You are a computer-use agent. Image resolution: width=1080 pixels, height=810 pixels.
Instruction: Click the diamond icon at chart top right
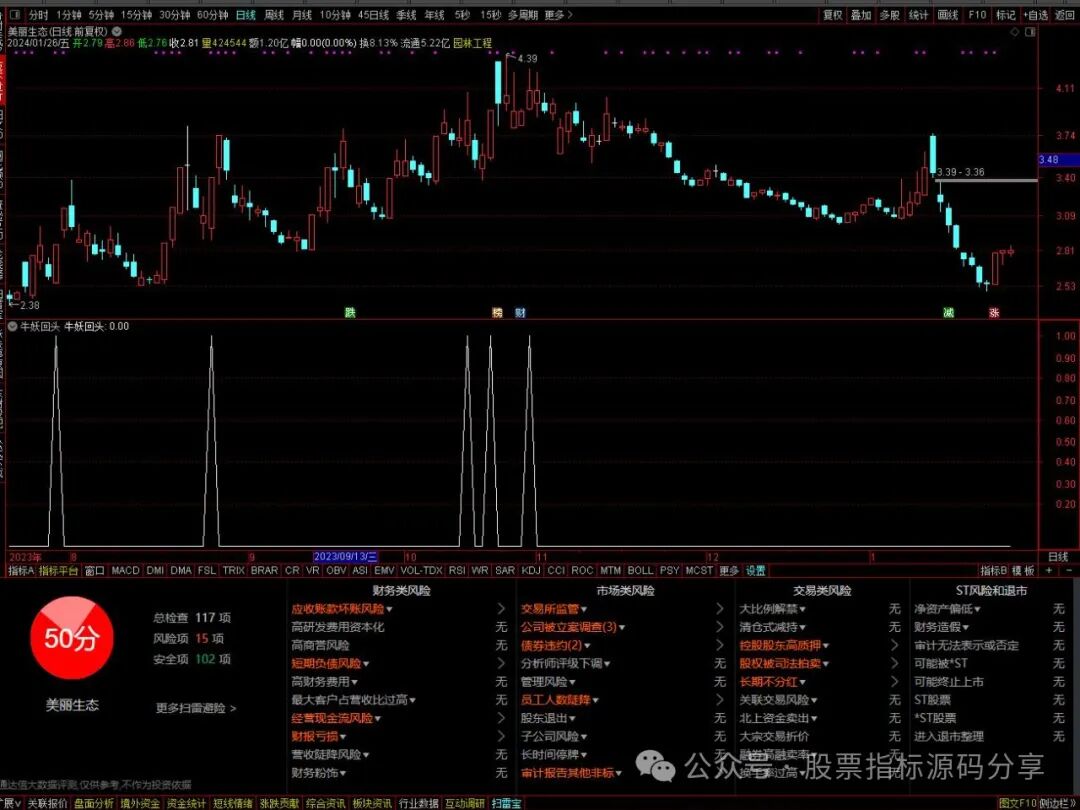[x=1015, y=32]
